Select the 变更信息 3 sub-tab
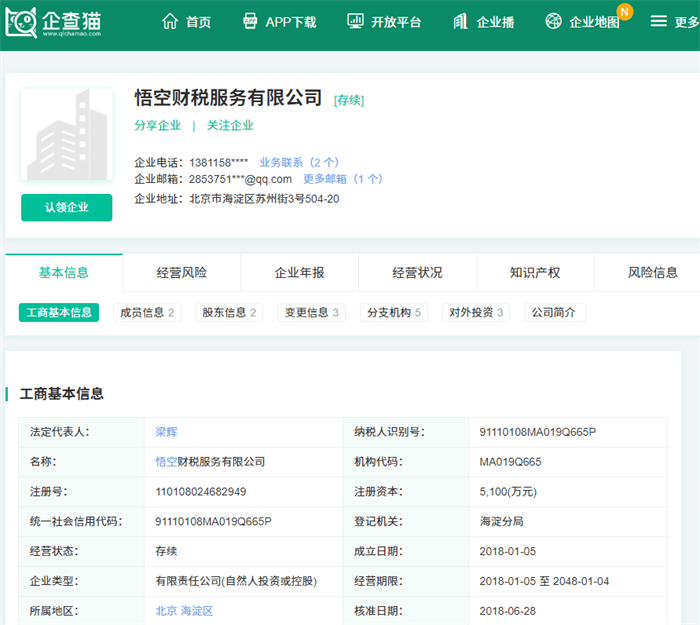This screenshot has width=700, height=625. (312, 312)
